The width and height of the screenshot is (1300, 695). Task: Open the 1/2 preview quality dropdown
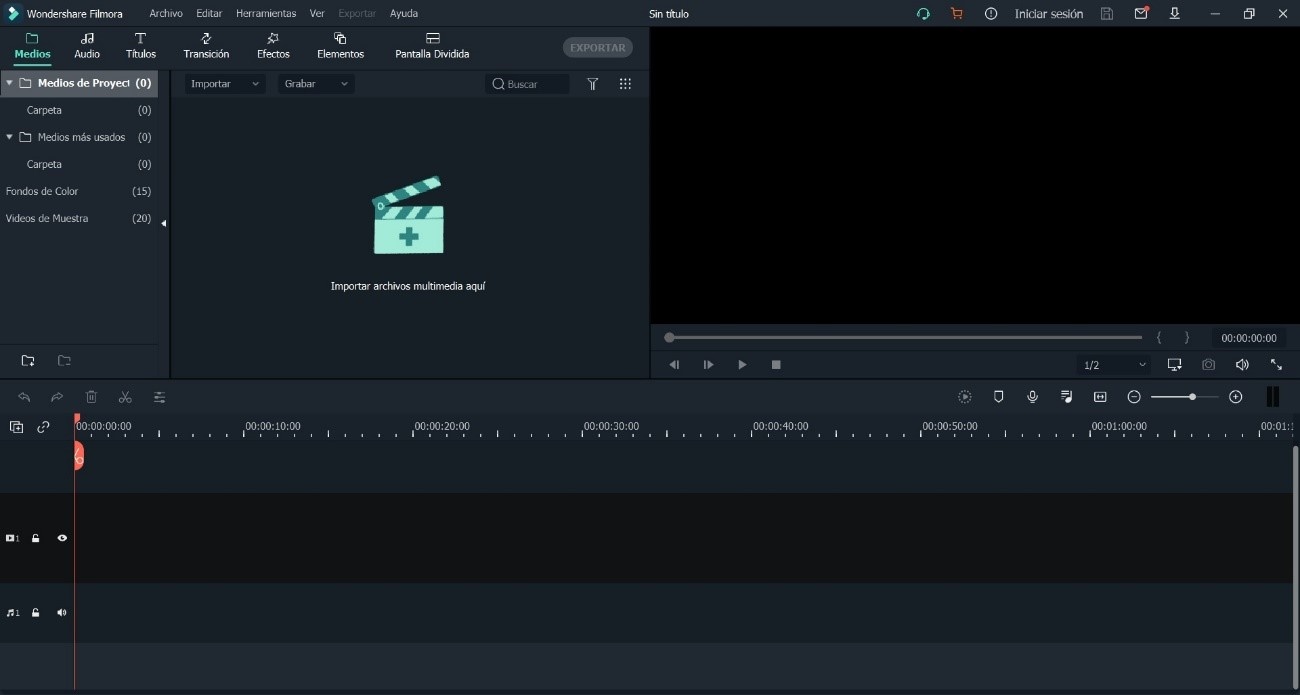(1114, 365)
